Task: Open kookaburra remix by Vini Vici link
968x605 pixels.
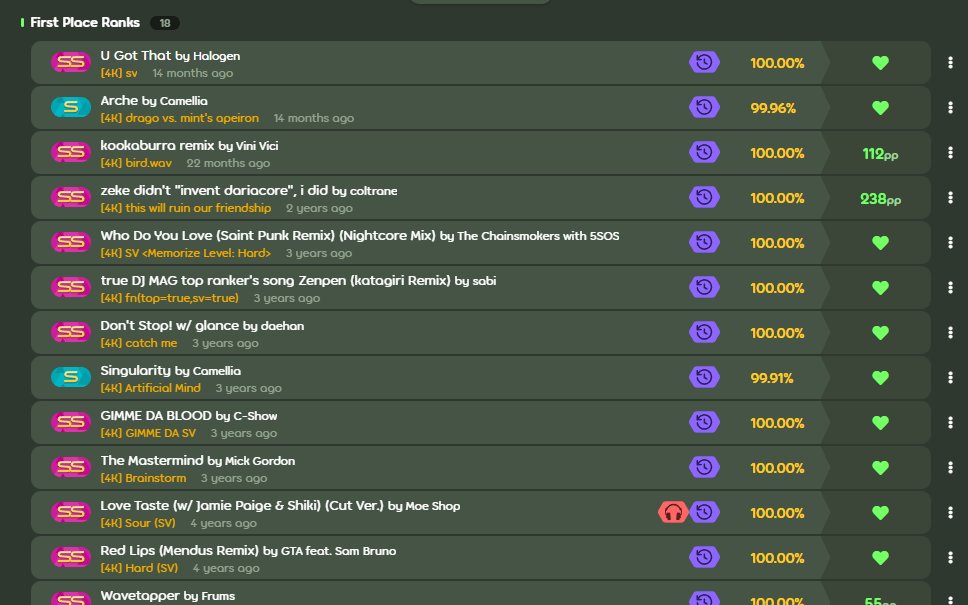Action: [190, 146]
